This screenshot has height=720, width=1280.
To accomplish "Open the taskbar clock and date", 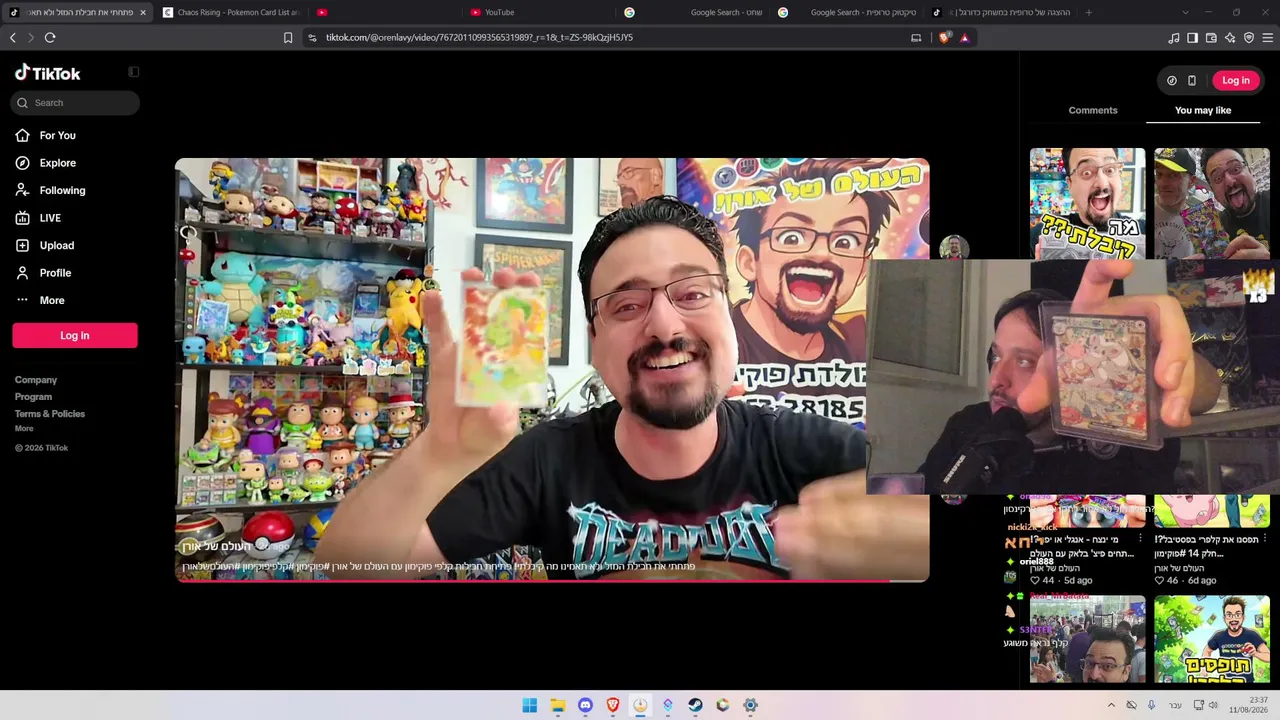I will (x=1249, y=705).
